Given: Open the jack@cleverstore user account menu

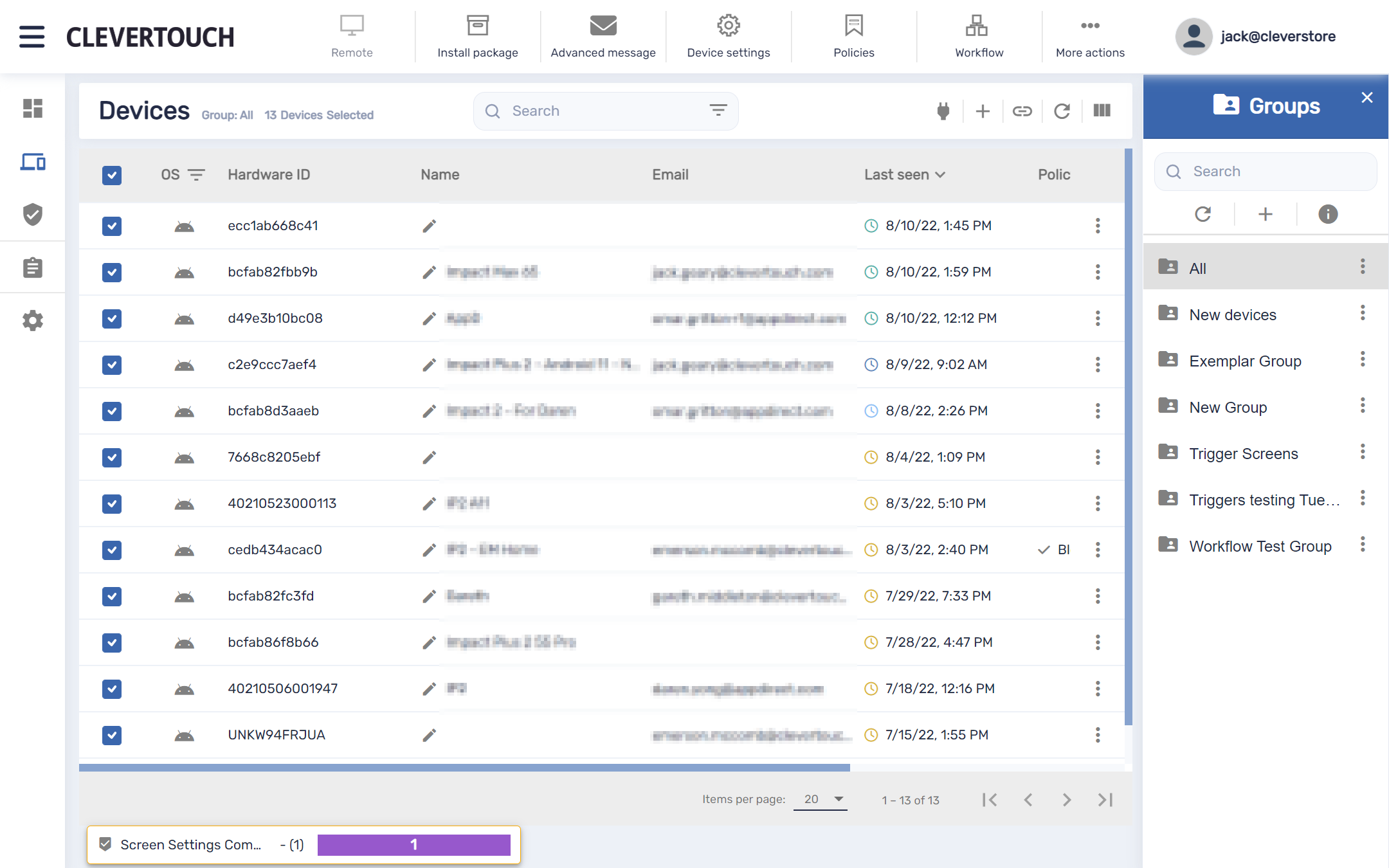Looking at the screenshot, I should pos(1256,37).
